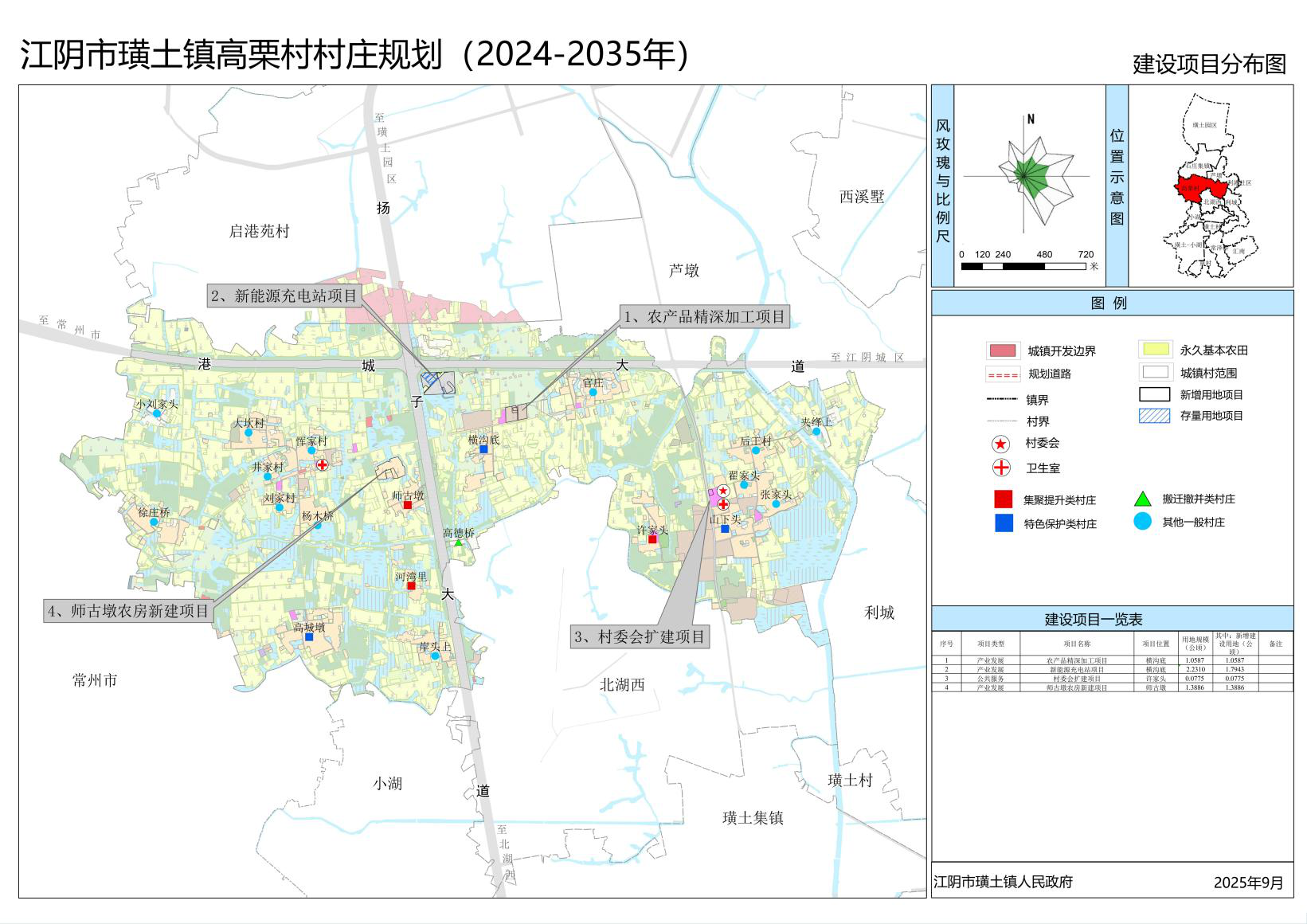Image resolution: width=1307 pixels, height=924 pixels.
Task: Click the red square marker at 河湾里
Action: (411, 586)
